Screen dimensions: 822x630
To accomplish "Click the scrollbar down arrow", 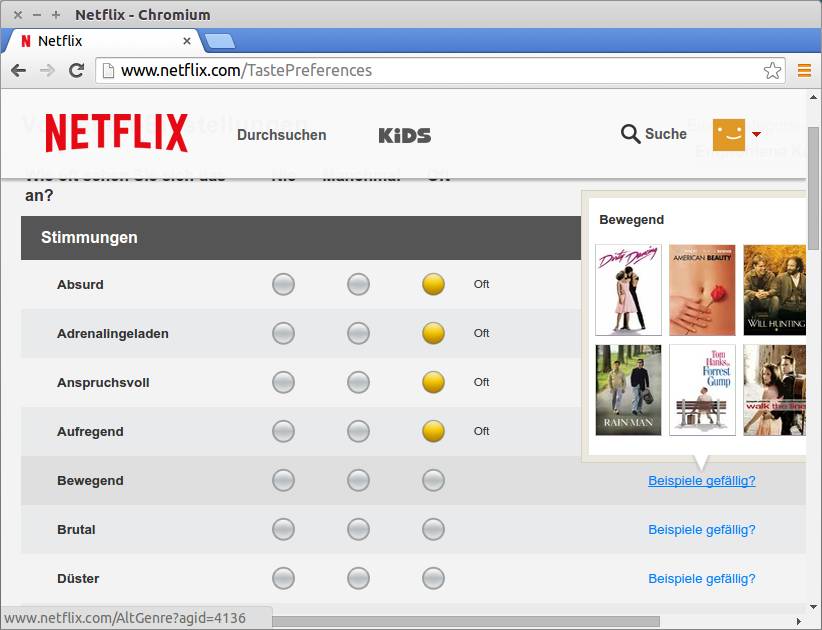I will pyautogui.click(x=814, y=607).
